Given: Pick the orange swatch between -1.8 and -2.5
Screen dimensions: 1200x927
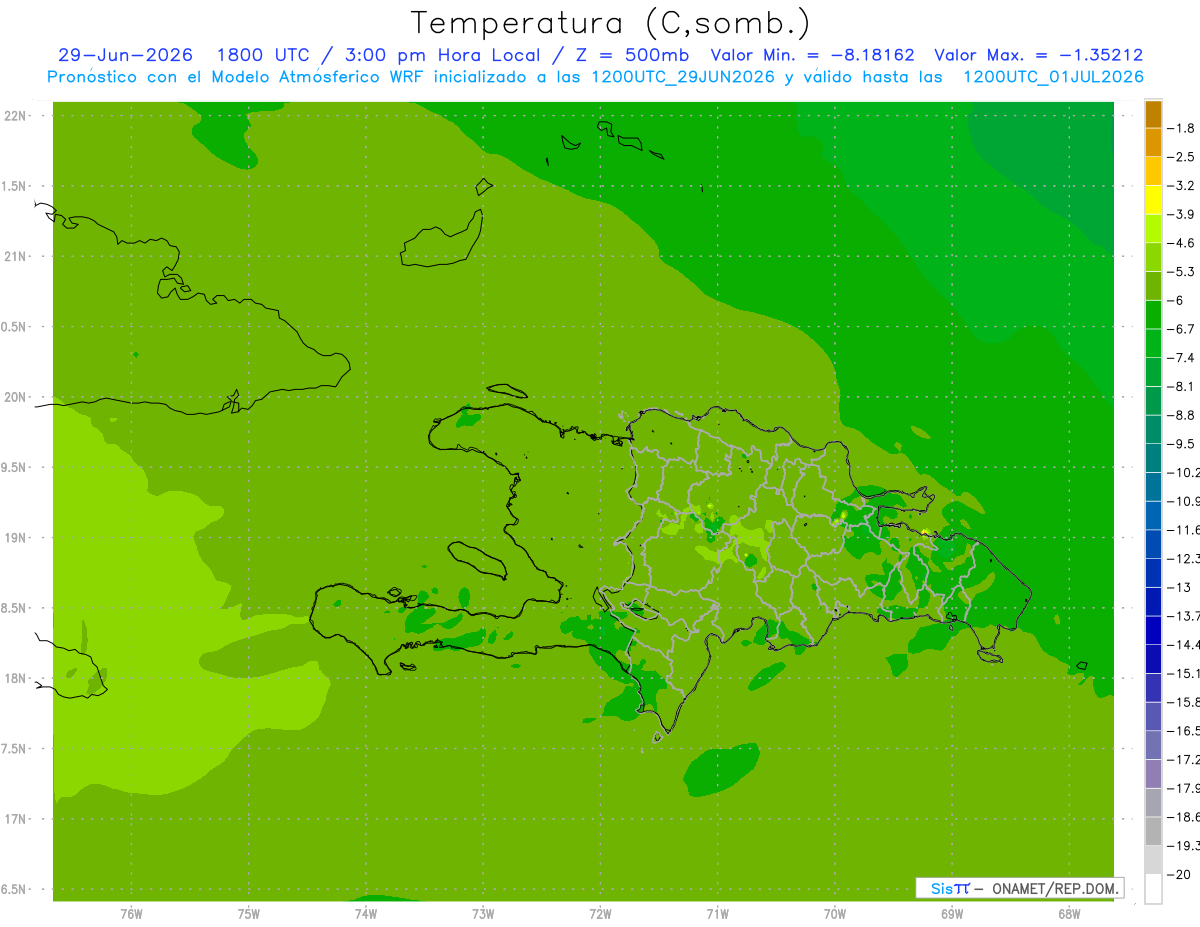Looking at the screenshot, I should pos(1153,142).
